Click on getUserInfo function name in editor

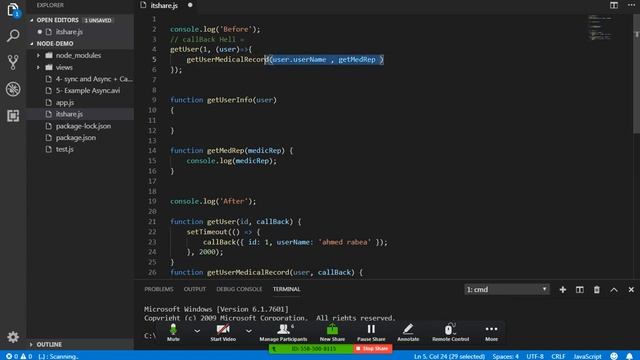(x=230, y=100)
